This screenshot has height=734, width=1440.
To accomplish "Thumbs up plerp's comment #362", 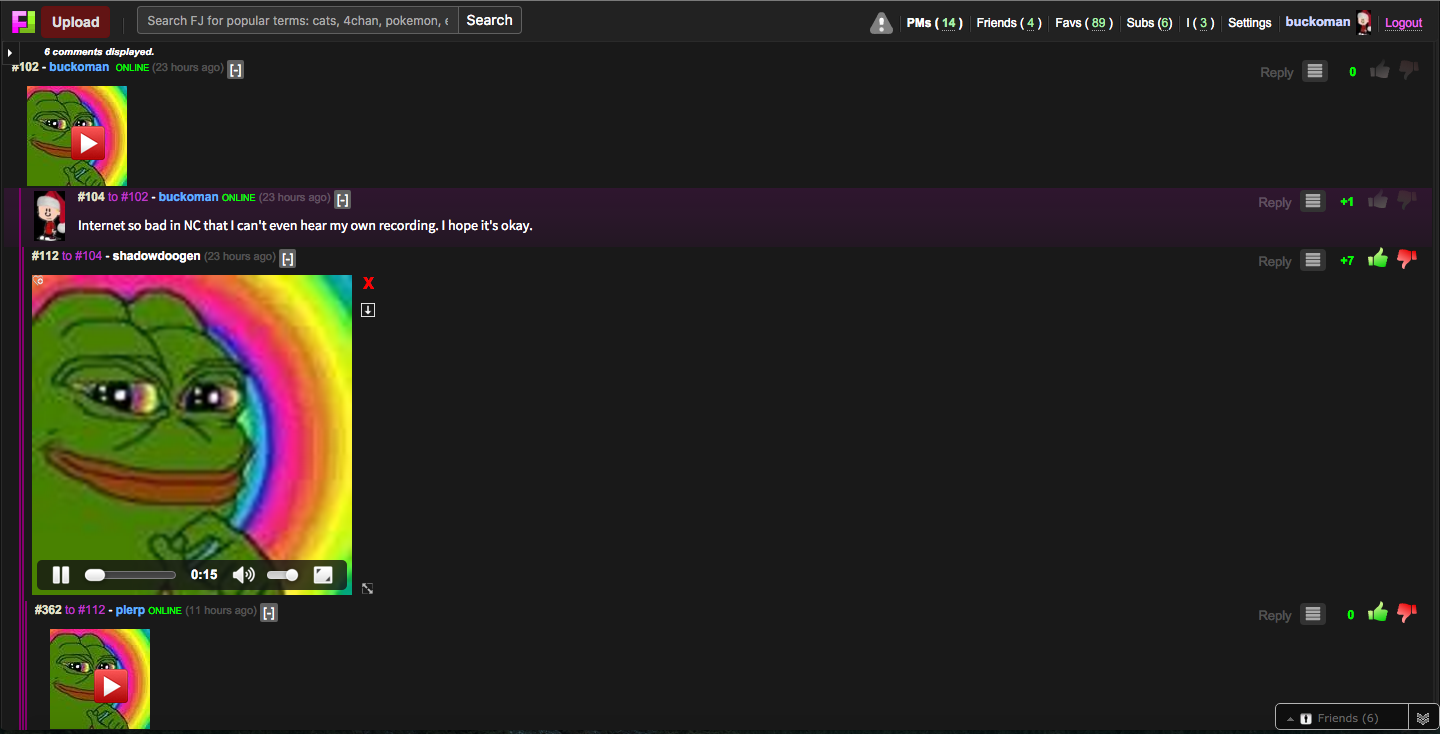I will pyautogui.click(x=1378, y=613).
